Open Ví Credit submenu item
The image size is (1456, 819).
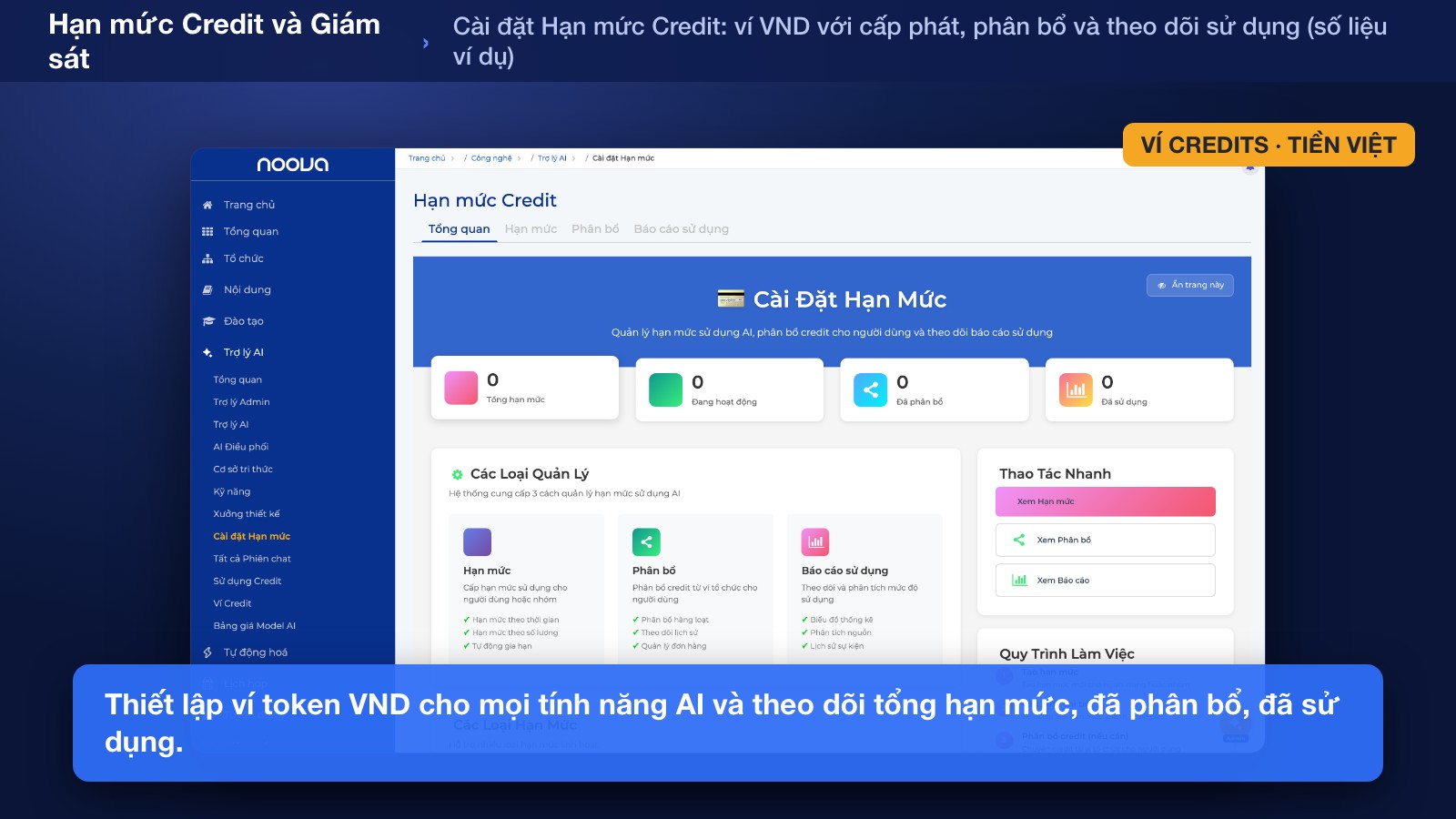[x=232, y=603]
